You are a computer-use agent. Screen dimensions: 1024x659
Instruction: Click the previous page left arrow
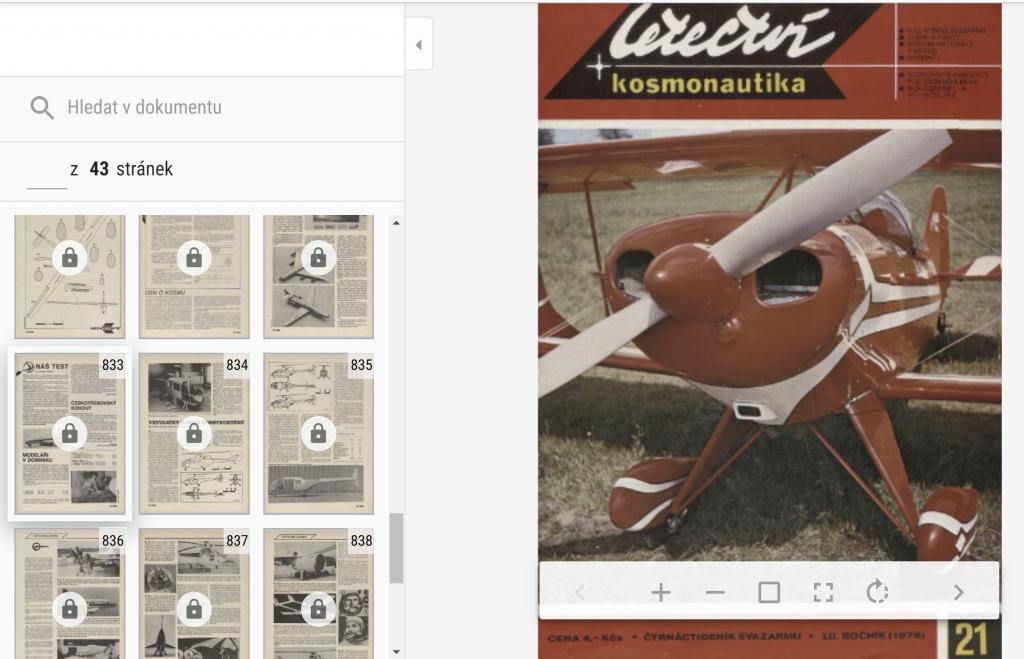(580, 593)
